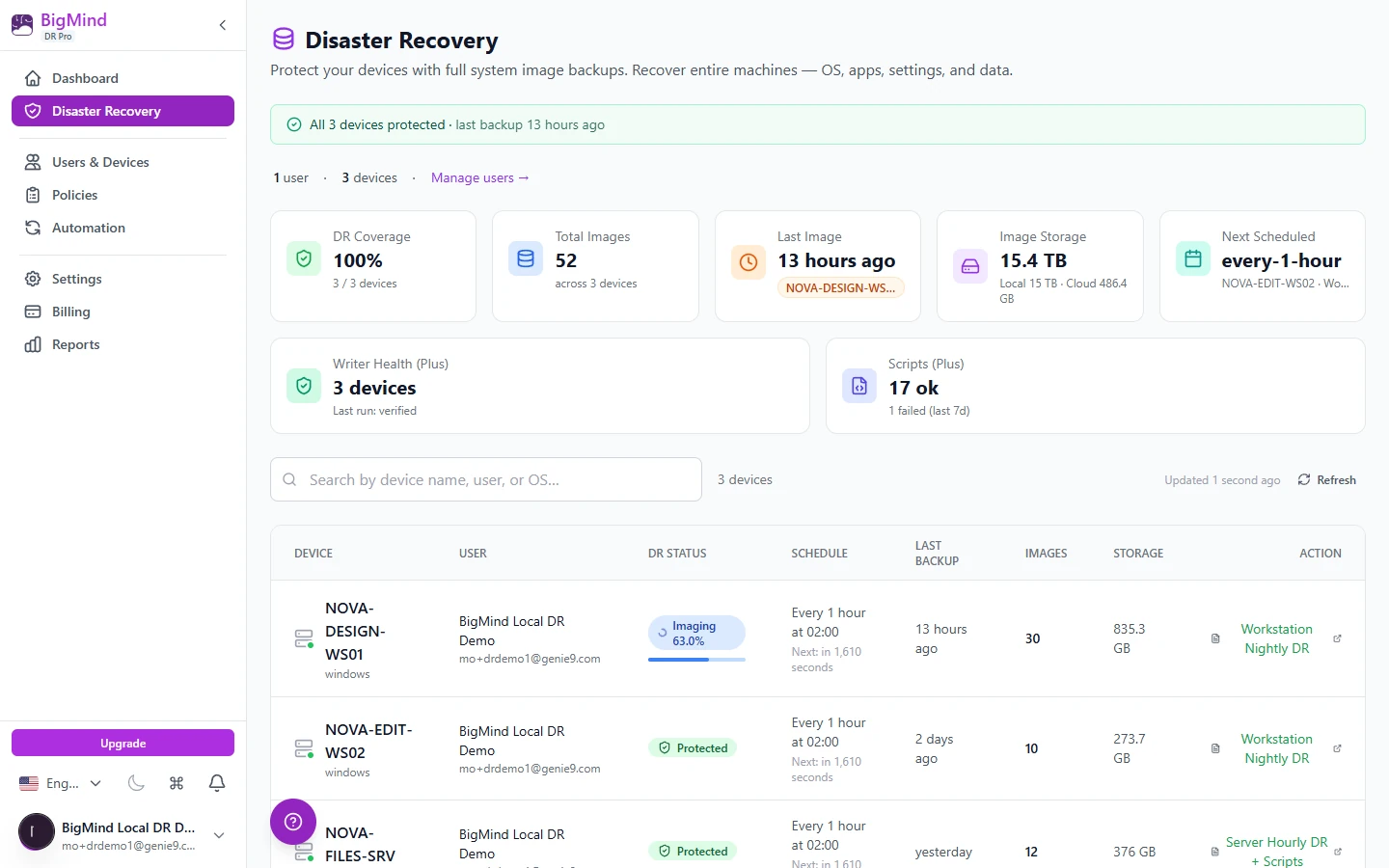This screenshot has width=1389, height=868.
Task: Open the round help button
Action: pyautogui.click(x=293, y=822)
